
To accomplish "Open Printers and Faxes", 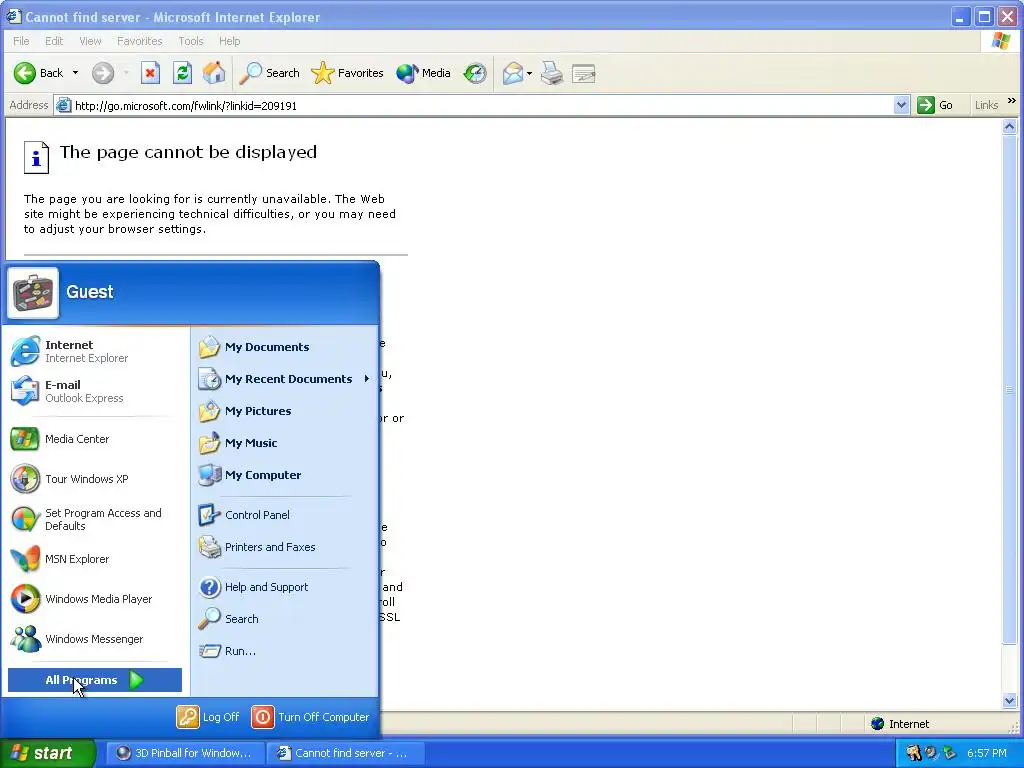I will click(x=284, y=547).
